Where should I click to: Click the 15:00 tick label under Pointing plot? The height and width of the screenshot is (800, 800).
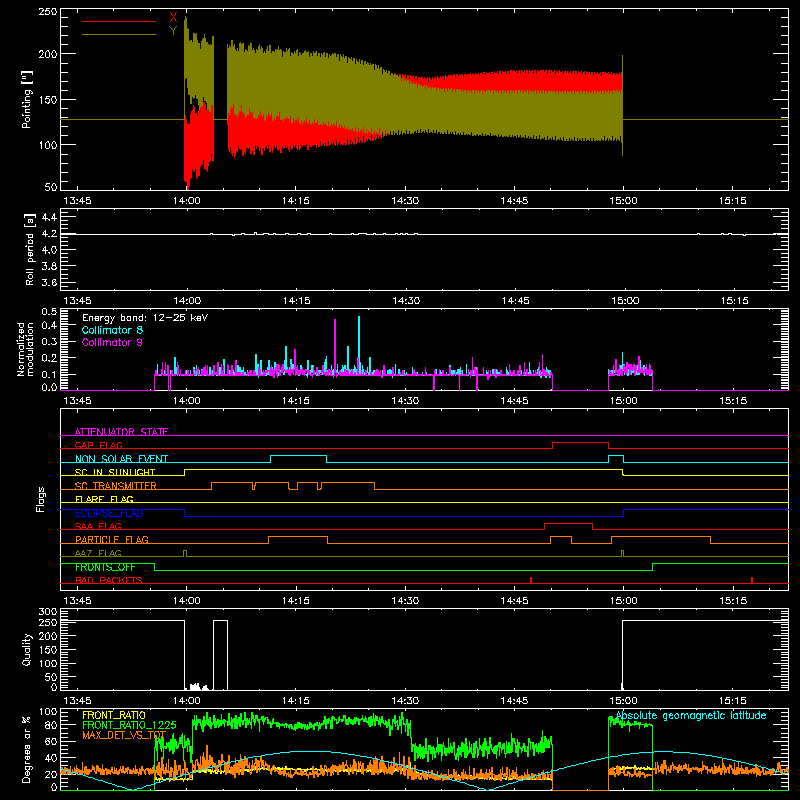tap(623, 201)
